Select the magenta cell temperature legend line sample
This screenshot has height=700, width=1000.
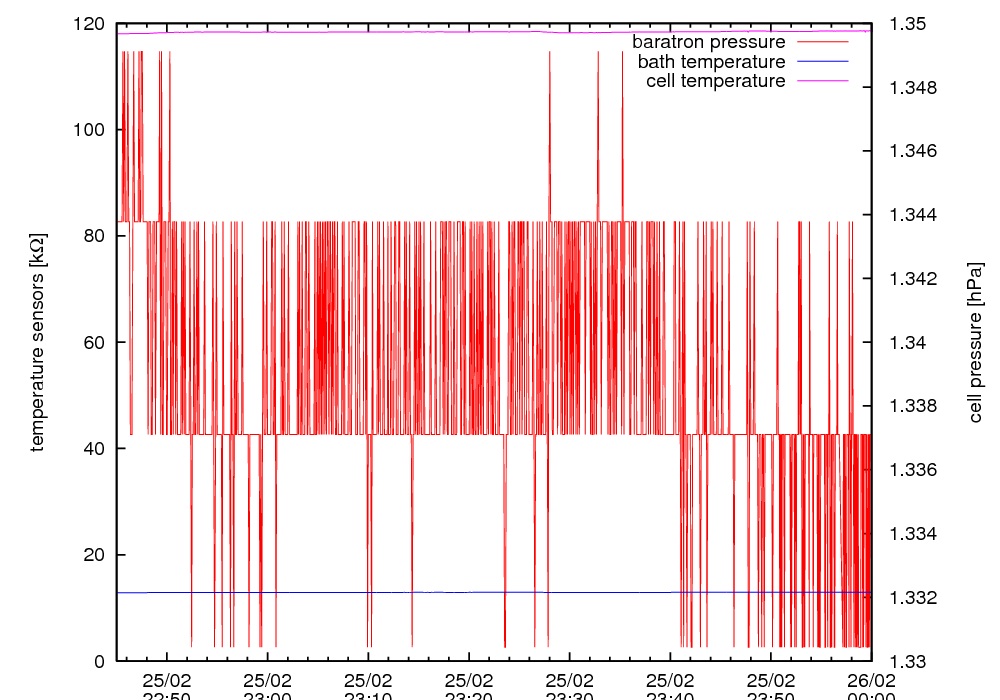pyautogui.click(x=821, y=81)
